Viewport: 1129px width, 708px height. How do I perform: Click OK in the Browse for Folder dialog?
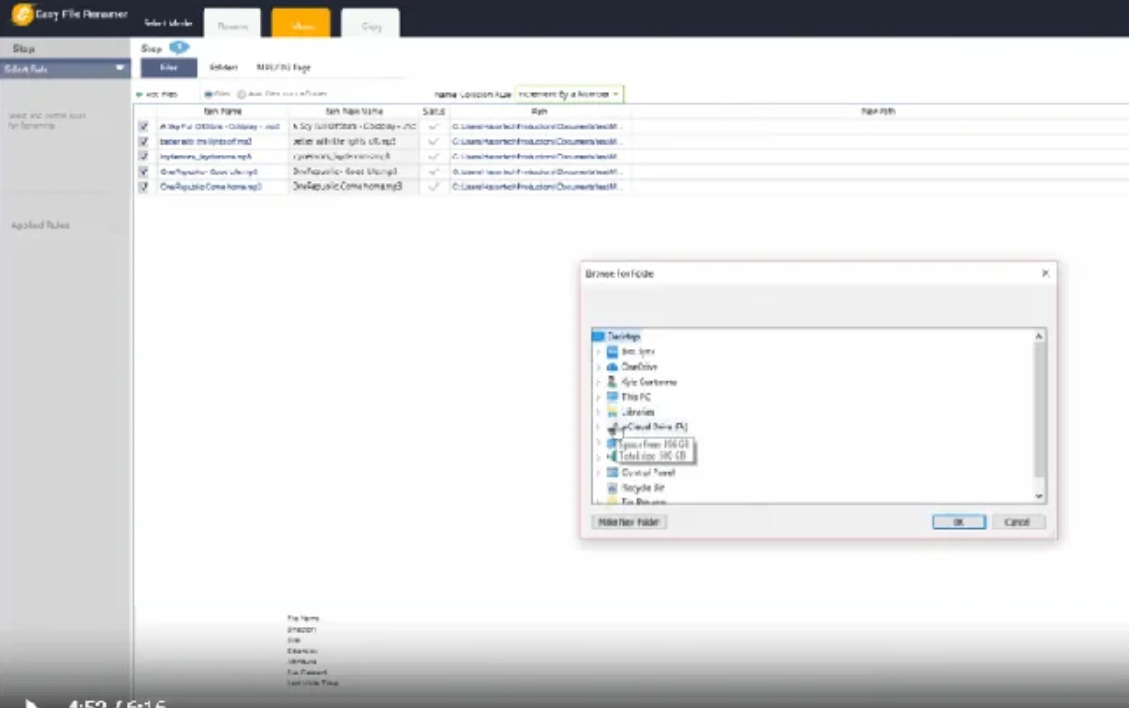tap(959, 522)
